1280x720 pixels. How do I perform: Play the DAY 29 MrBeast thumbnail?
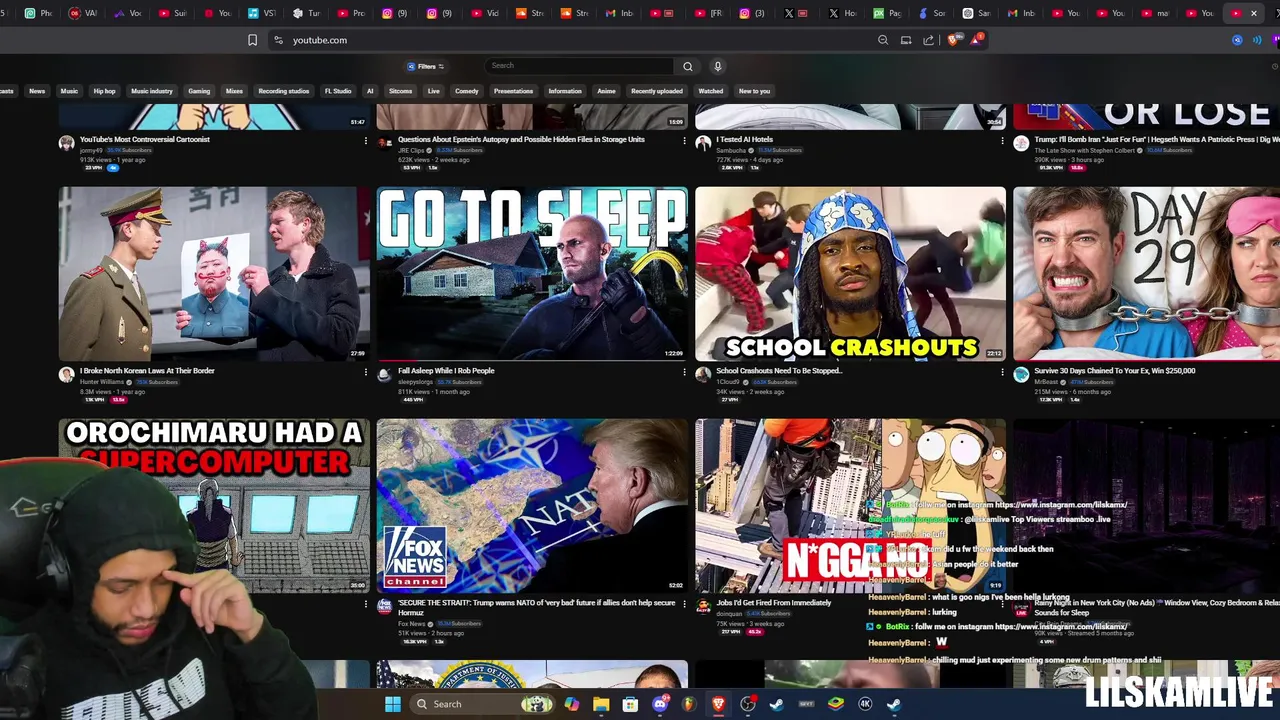(x=1146, y=273)
